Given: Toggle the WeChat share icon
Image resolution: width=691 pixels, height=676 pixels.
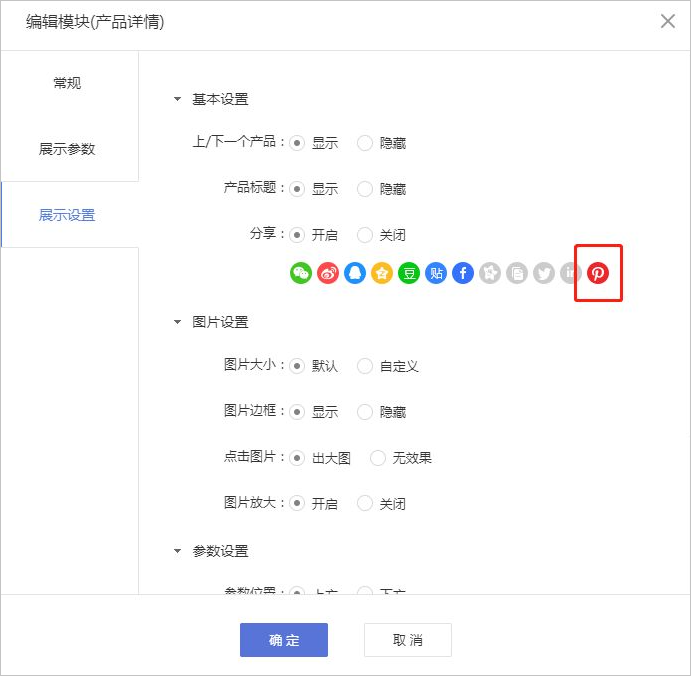Looking at the screenshot, I should pos(301,273).
